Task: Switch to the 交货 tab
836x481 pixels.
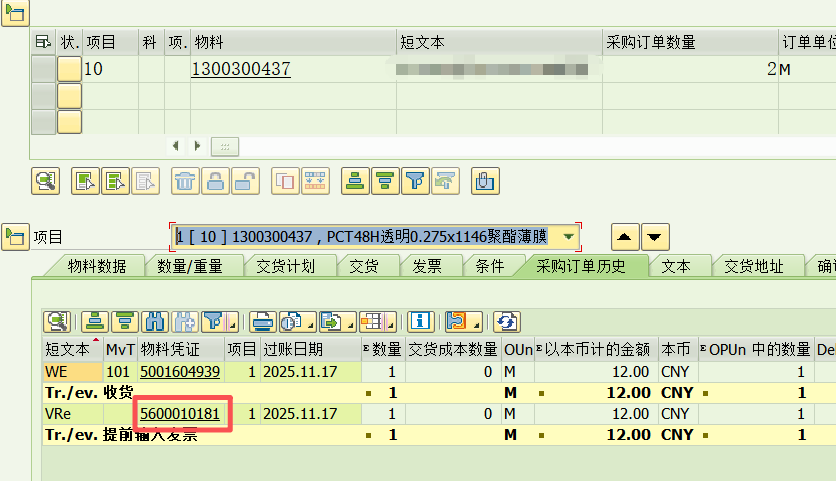Action: 364,266
